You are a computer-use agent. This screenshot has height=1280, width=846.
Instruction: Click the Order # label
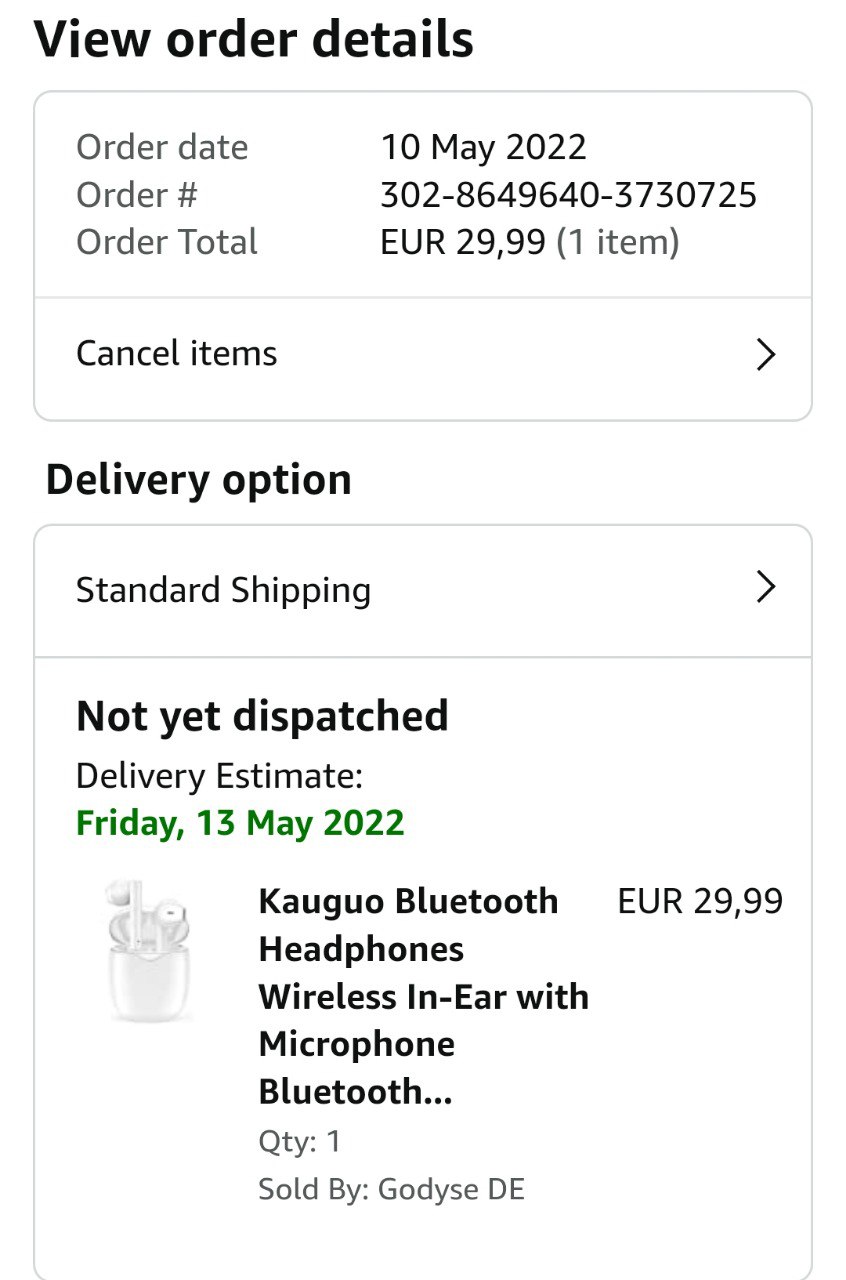click(x=136, y=195)
